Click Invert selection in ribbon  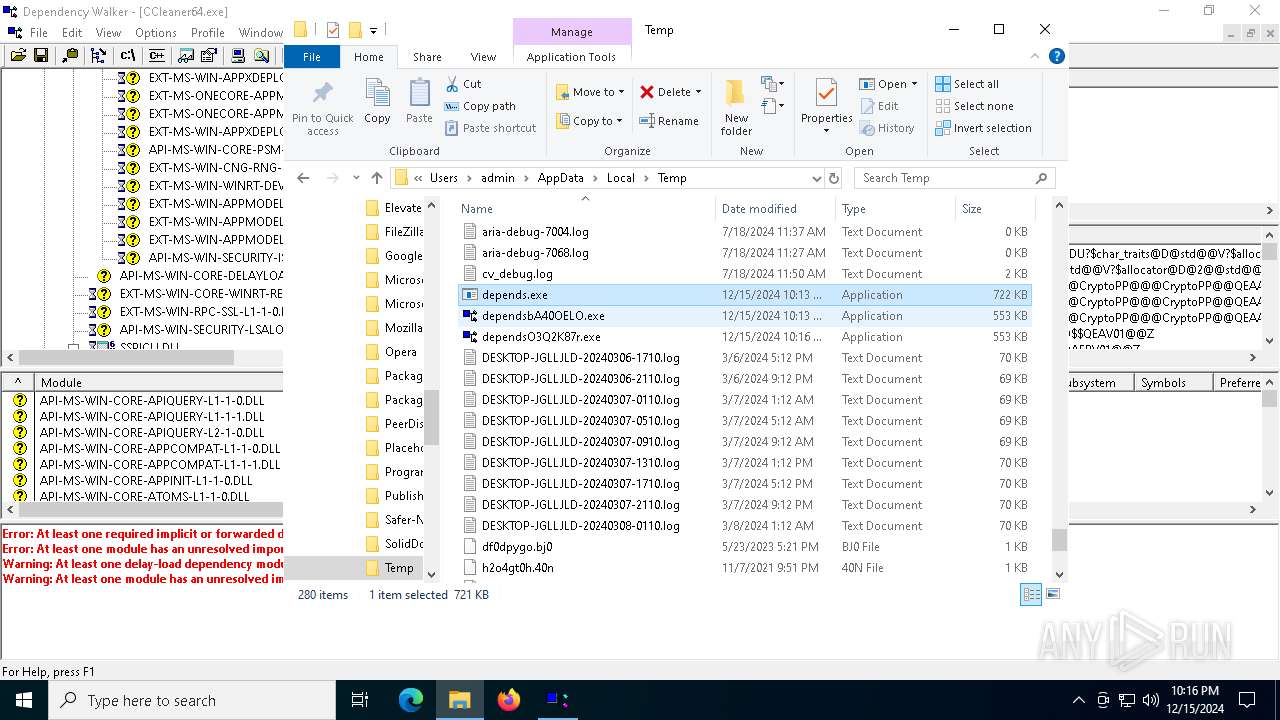click(x=983, y=128)
